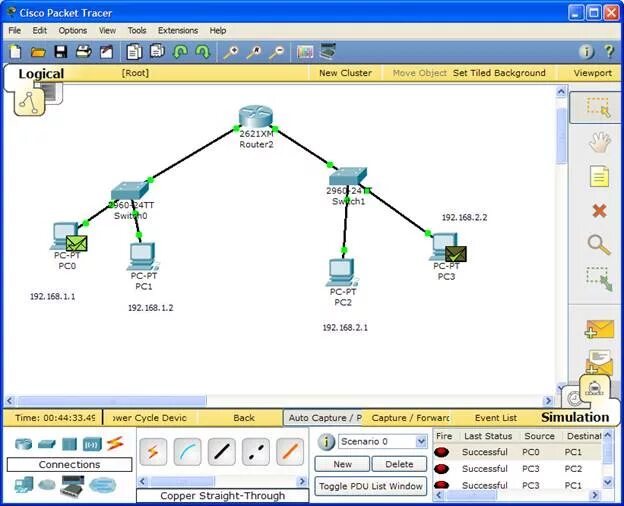Click the Delete scenario button
This screenshot has width=624, height=506.
(x=399, y=464)
